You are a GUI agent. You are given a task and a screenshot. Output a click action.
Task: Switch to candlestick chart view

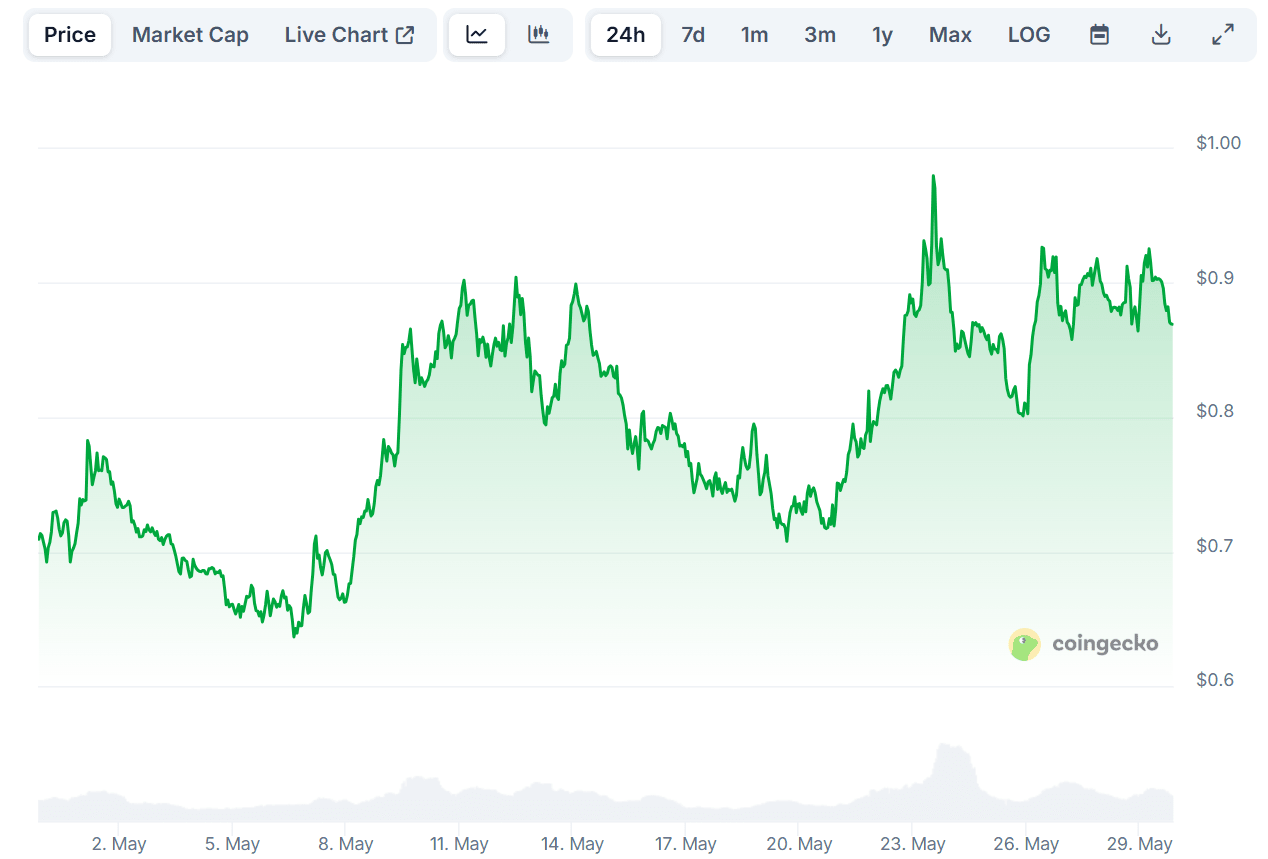[539, 35]
